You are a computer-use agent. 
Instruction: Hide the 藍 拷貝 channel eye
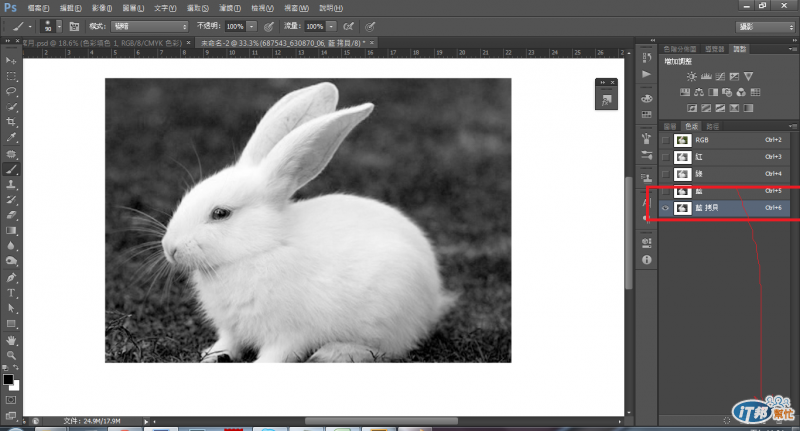coord(666,207)
